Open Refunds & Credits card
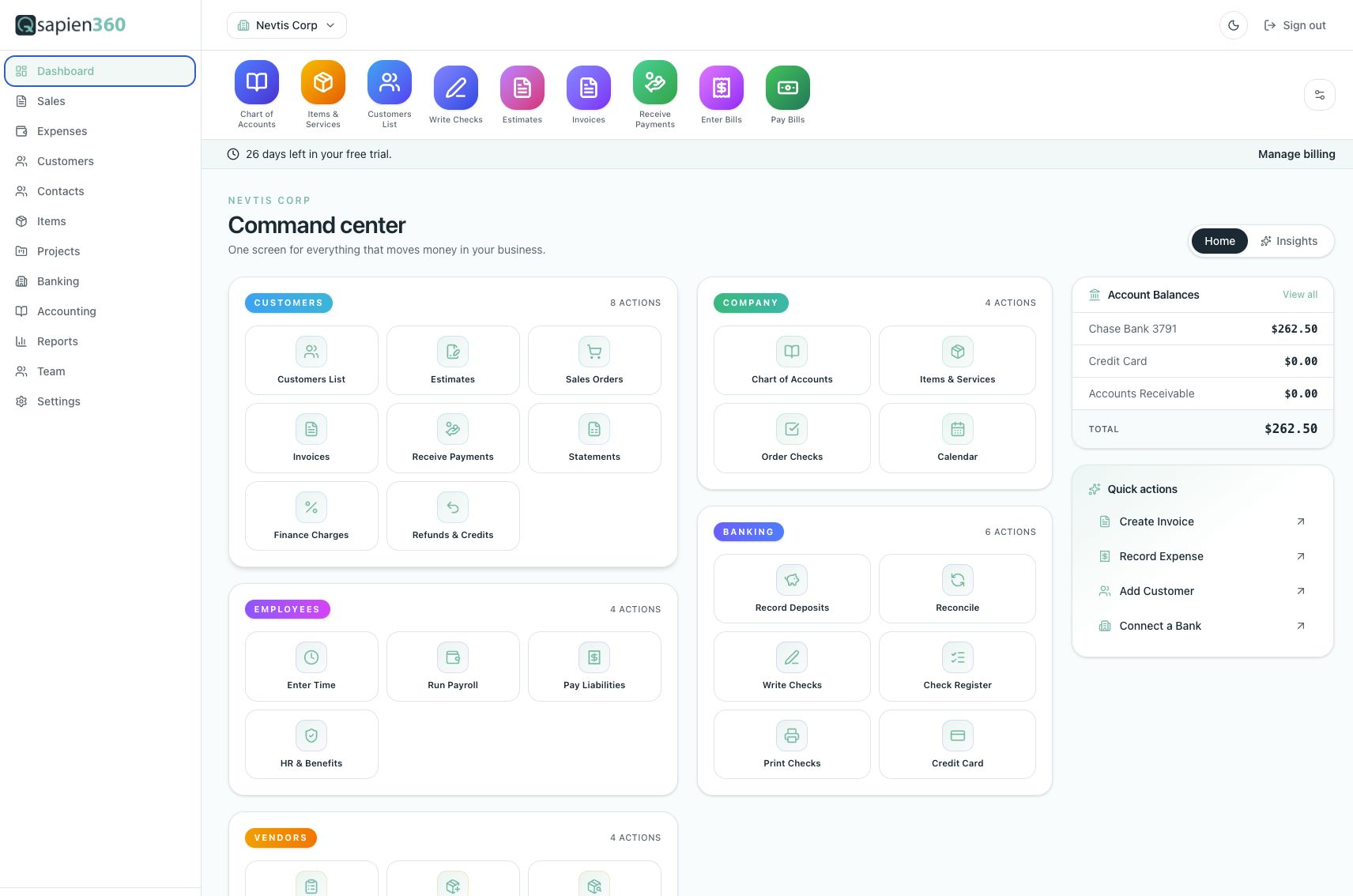The height and width of the screenshot is (896, 1353). pyautogui.click(x=453, y=516)
